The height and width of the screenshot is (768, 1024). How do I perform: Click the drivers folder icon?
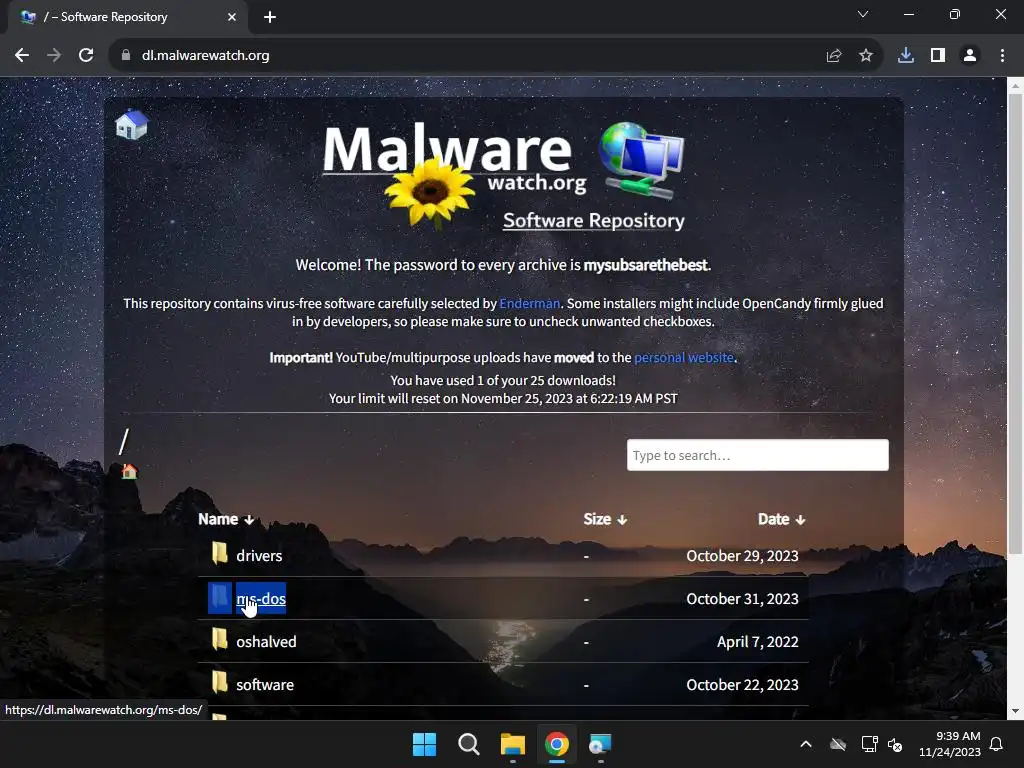tap(220, 554)
